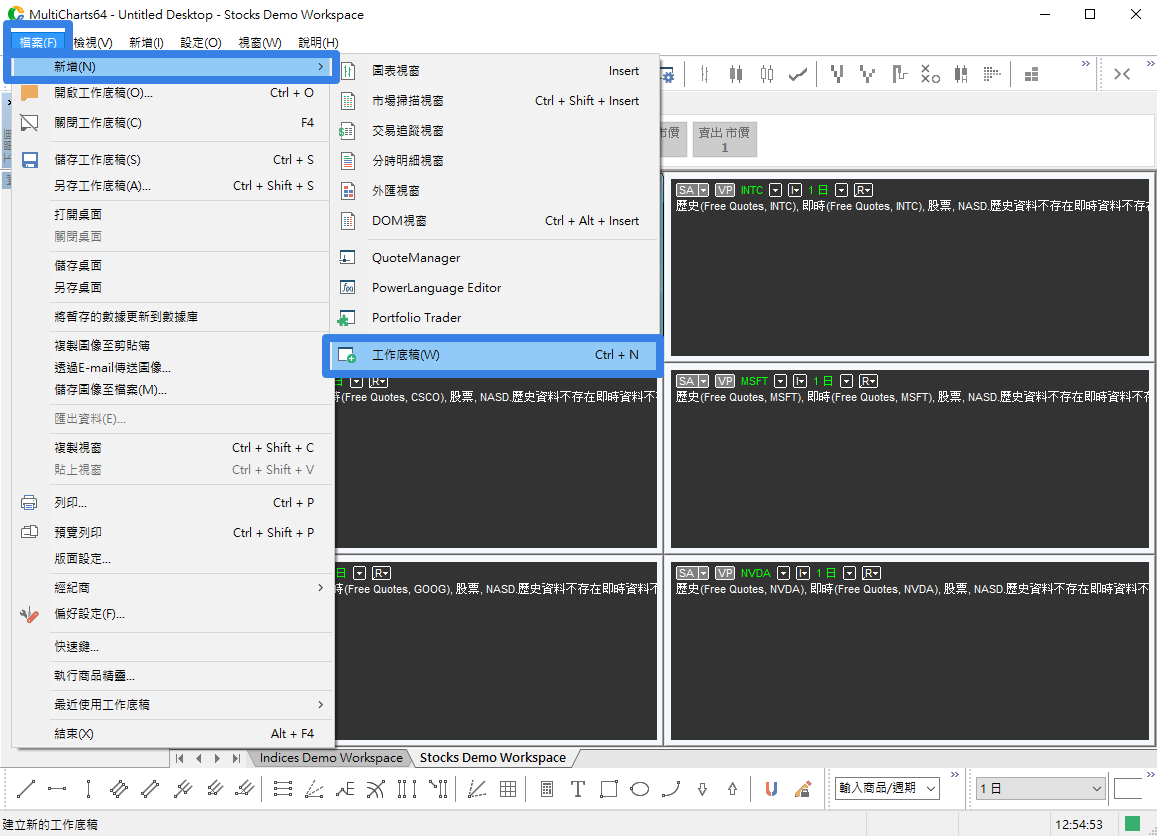Viewport: 1157px width, 836px height.
Task: Open dropdown arrow next to INTC symbol
Action: tap(775, 190)
